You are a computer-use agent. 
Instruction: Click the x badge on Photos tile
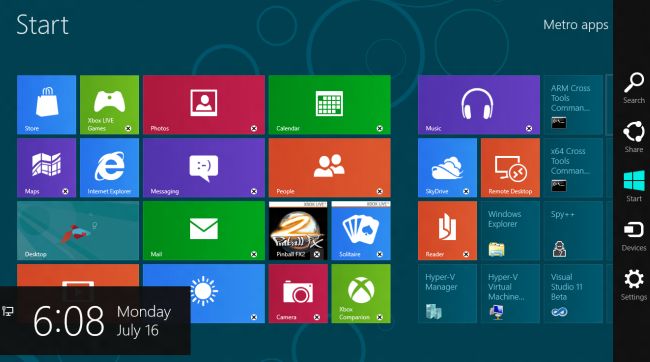coord(254,129)
